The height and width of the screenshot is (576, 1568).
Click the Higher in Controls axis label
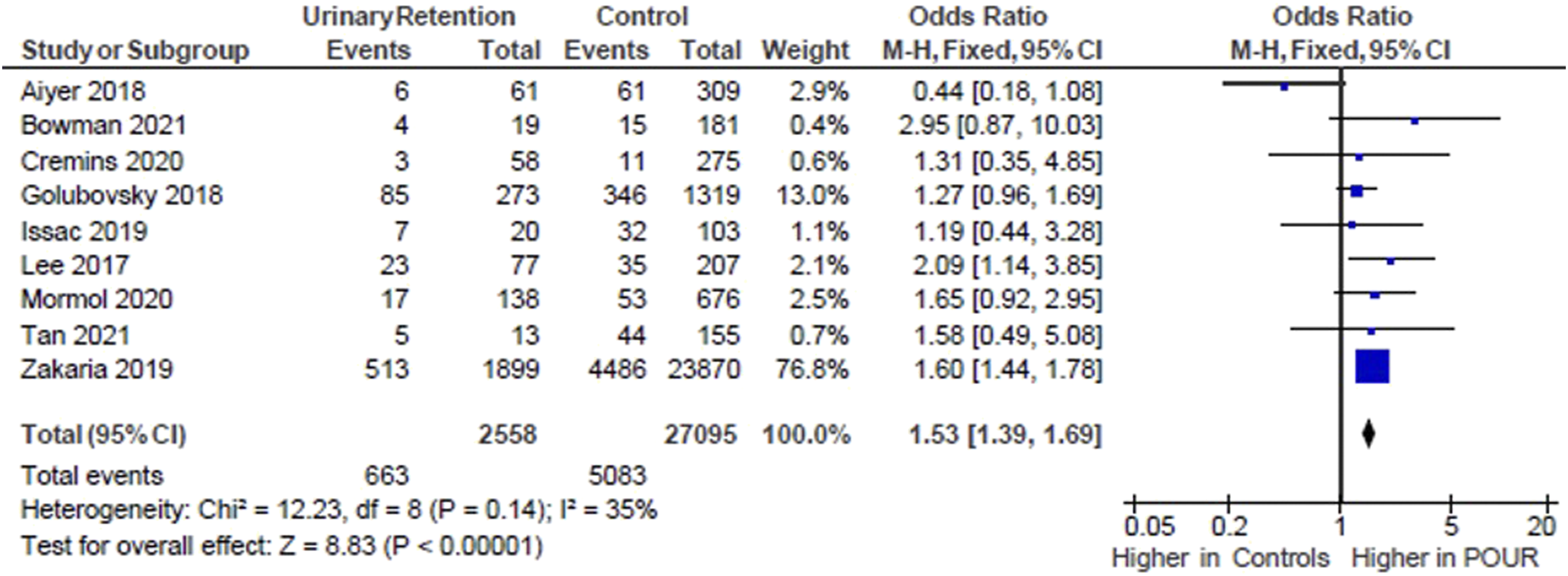pyautogui.click(x=1220, y=558)
